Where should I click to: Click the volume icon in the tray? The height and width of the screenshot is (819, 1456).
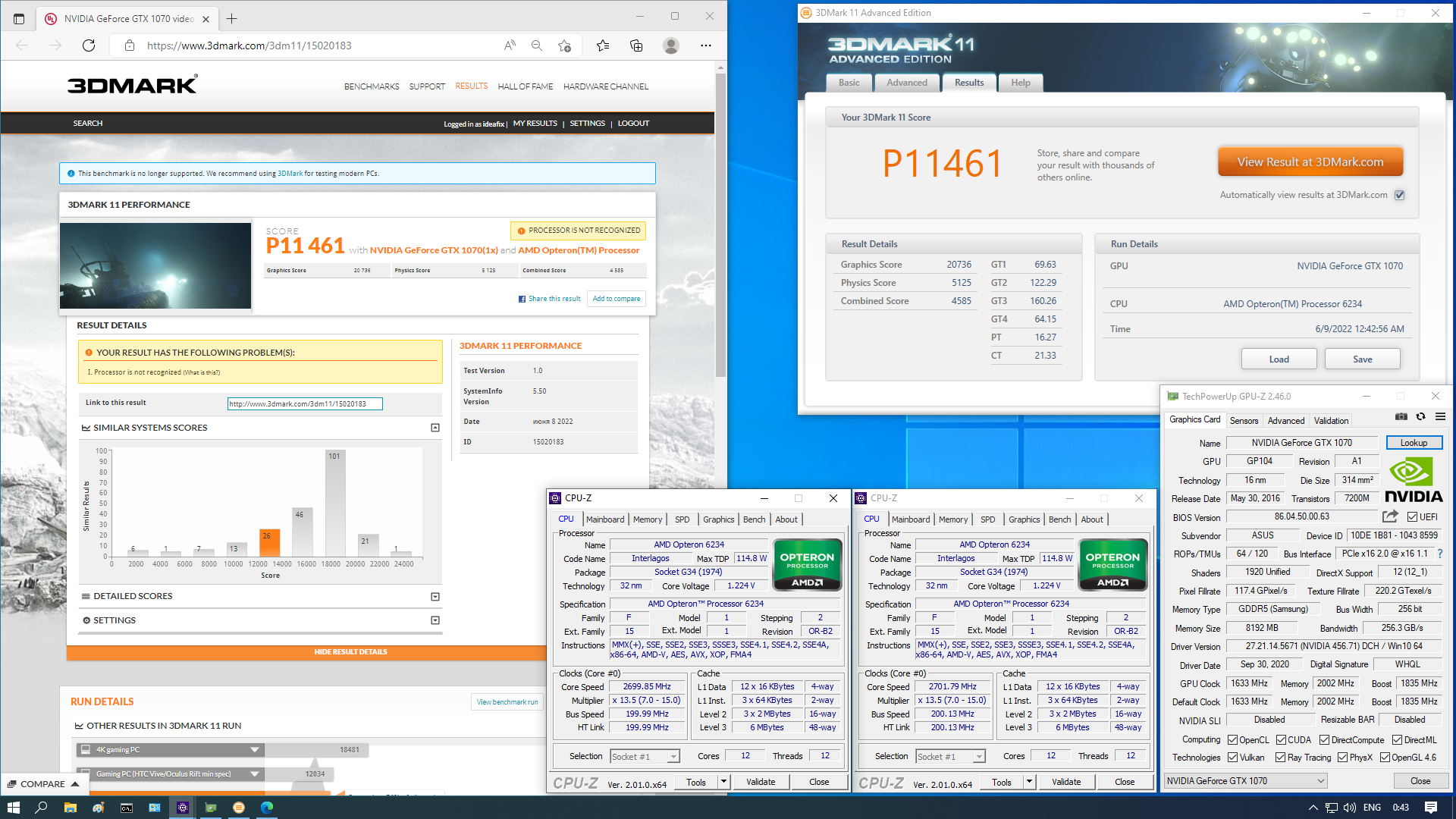(x=1349, y=808)
